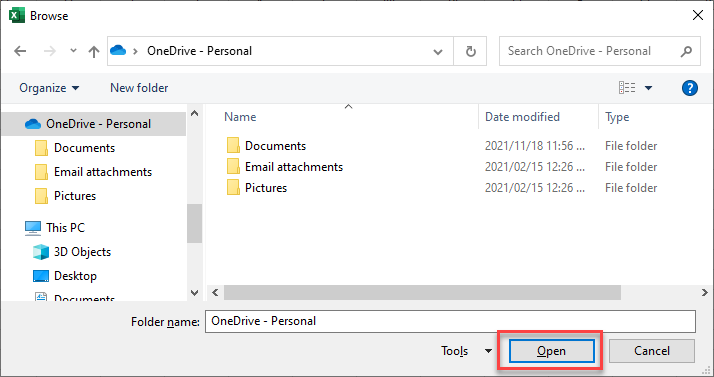This screenshot has width=714, height=377.
Task: Select Pictures in navigation pane
Action: pyautogui.click(x=66, y=196)
